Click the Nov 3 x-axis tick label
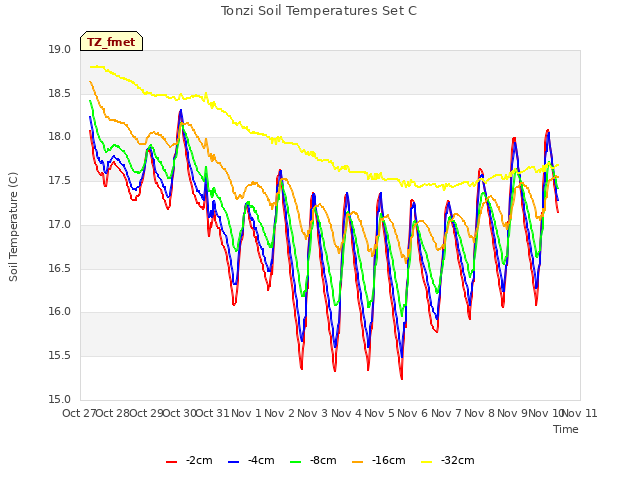The width and height of the screenshot is (640, 480). 313,413
